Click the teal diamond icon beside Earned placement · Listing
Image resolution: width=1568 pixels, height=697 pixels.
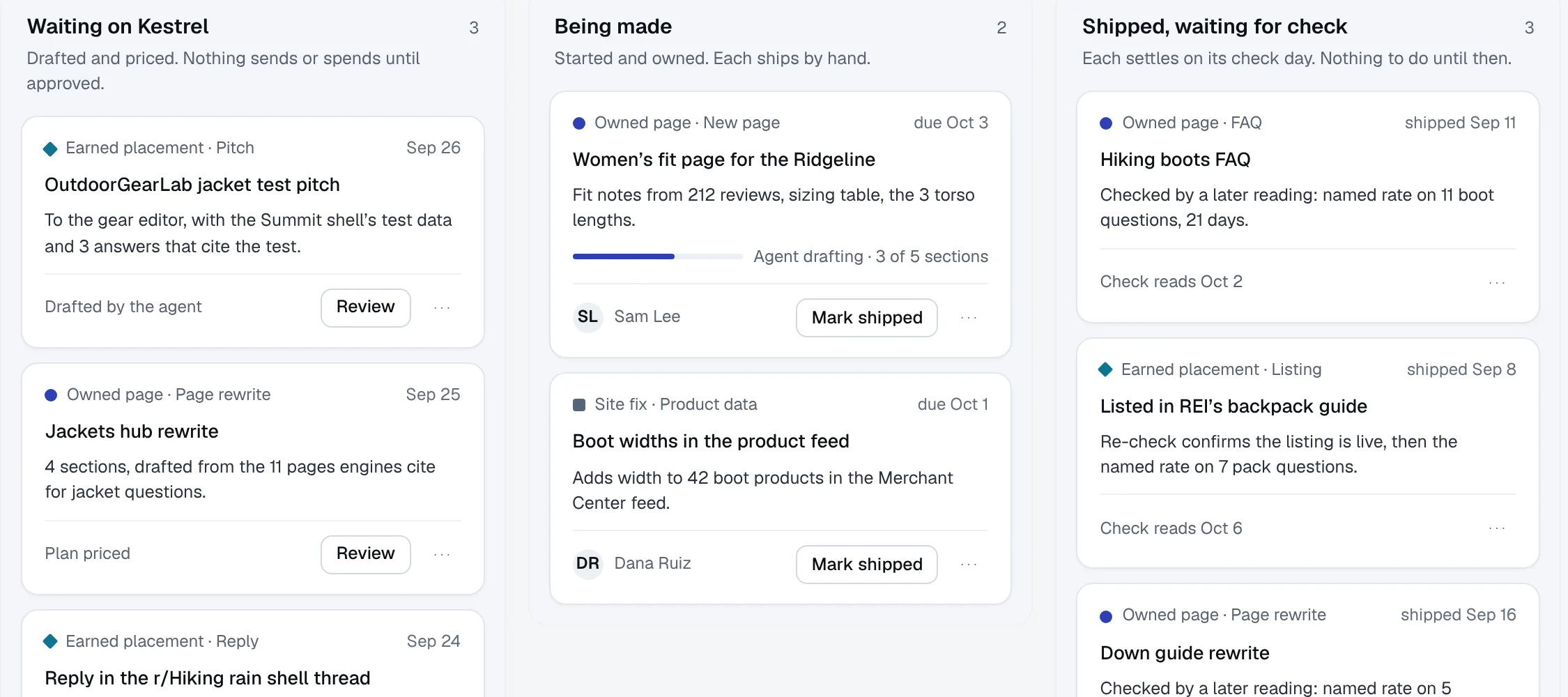[1105, 369]
